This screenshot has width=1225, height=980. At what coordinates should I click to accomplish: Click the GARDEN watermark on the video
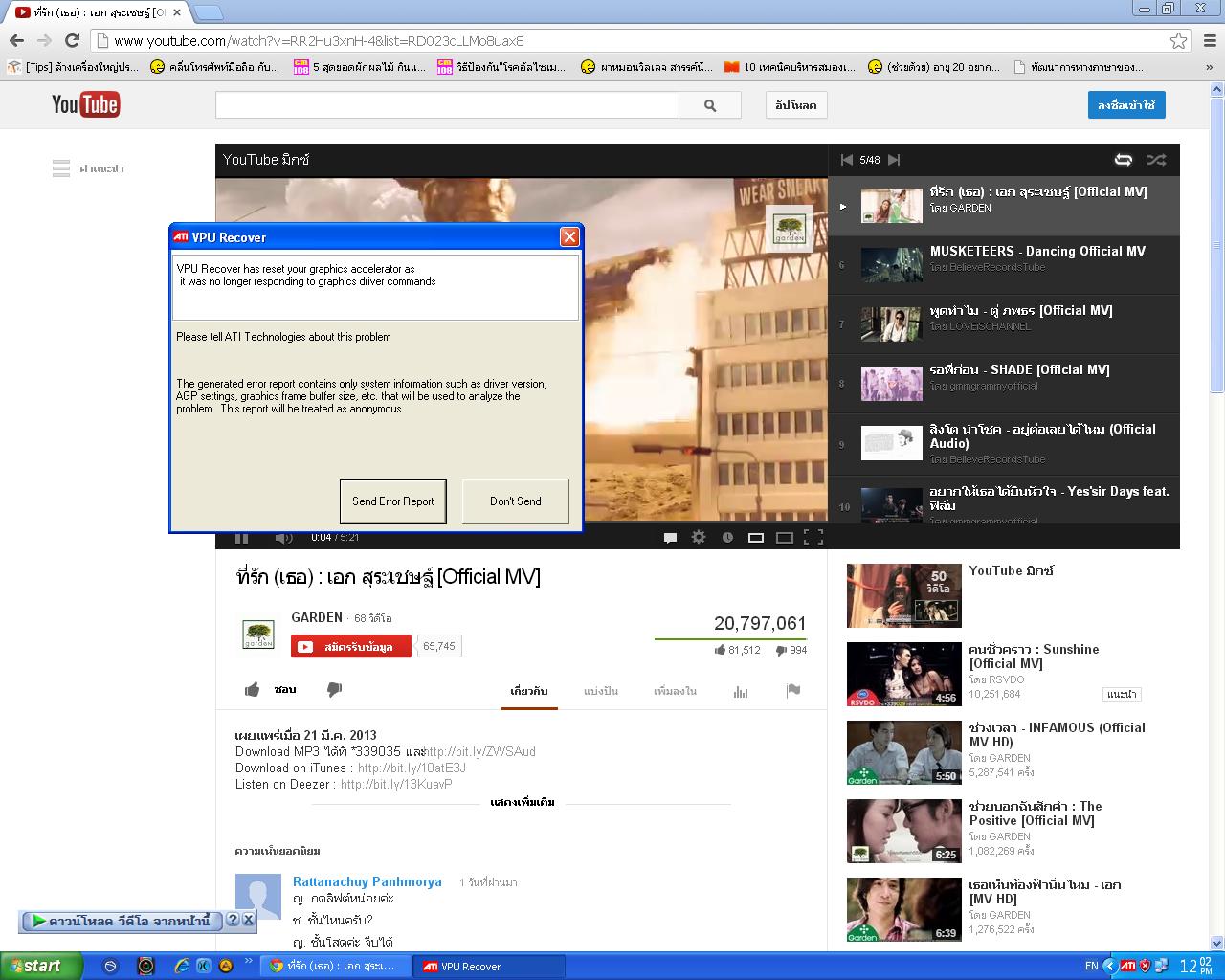coord(790,228)
